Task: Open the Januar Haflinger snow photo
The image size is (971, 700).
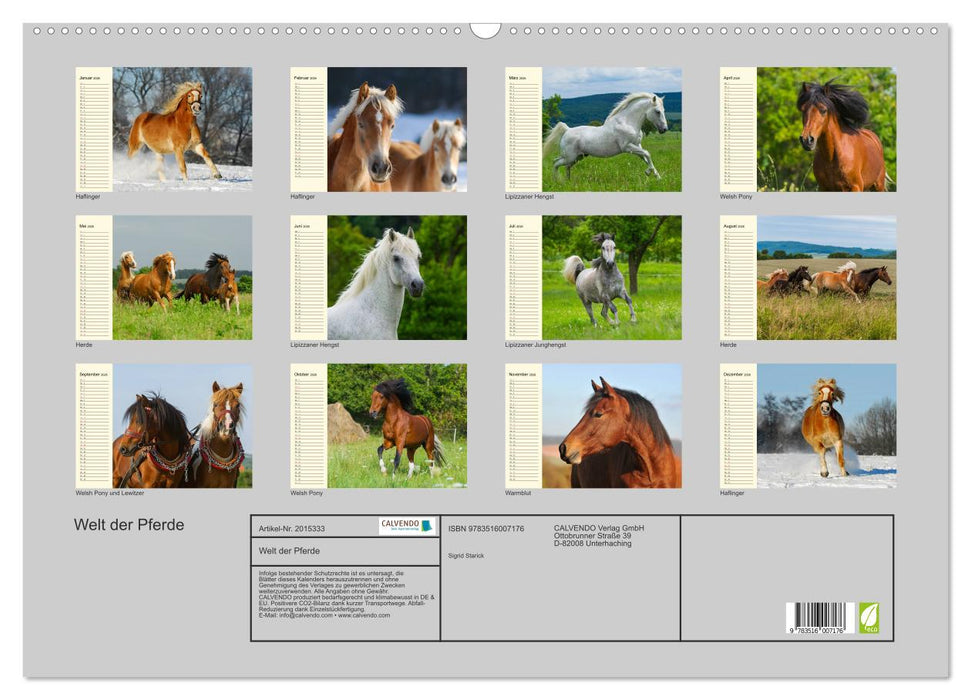Action: click(182, 129)
